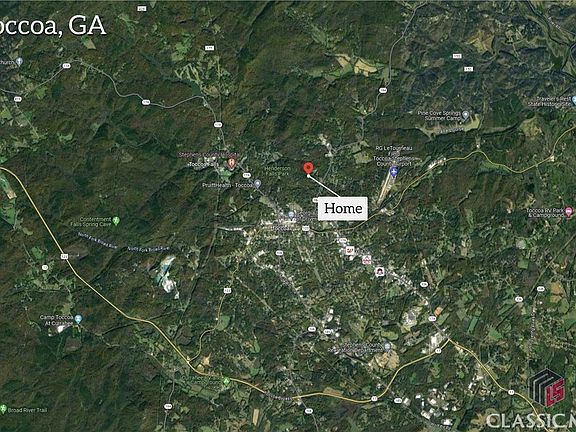The width and height of the screenshot is (576, 432).
Task: Select the PruittHealth - Toccoa marker
Action: (258, 183)
